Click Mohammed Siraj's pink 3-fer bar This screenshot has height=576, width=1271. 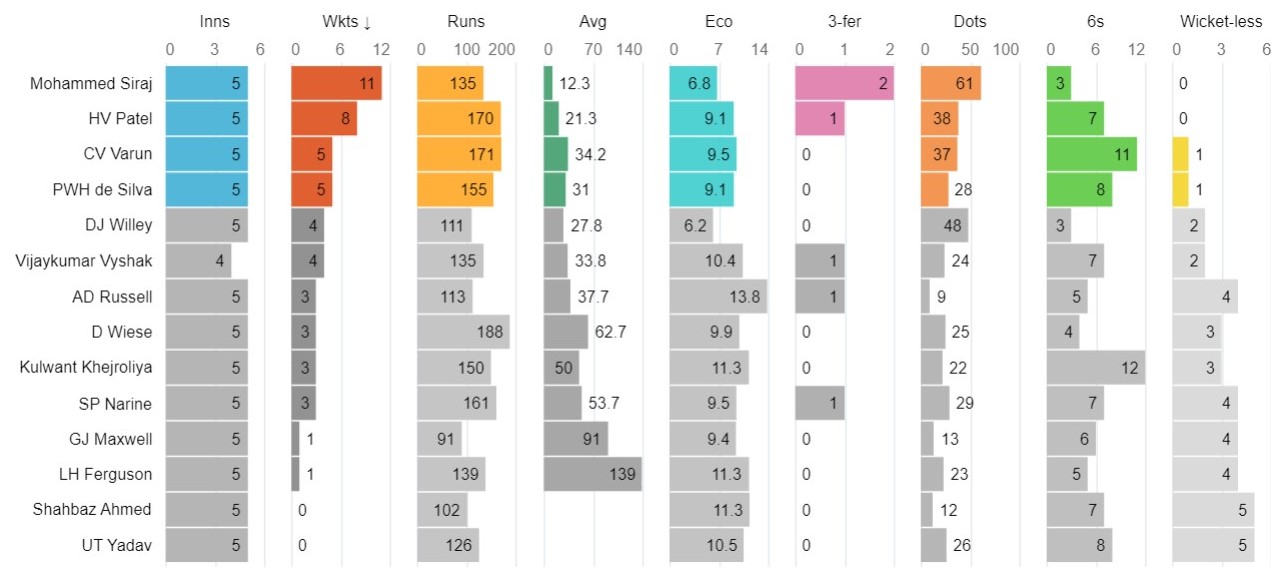tap(844, 84)
